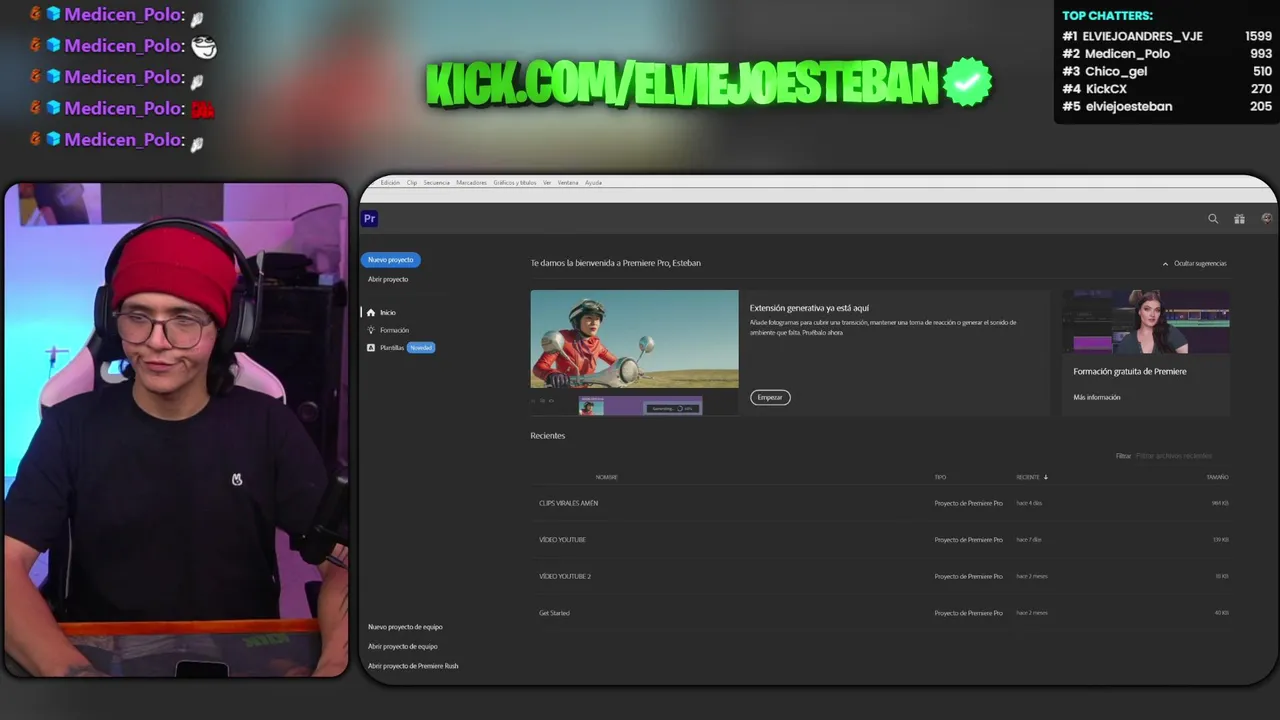This screenshot has height=720, width=1280.
Task: Click Chico_gel in top chatters list
Action: pyautogui.click(x=1116, y=72)
